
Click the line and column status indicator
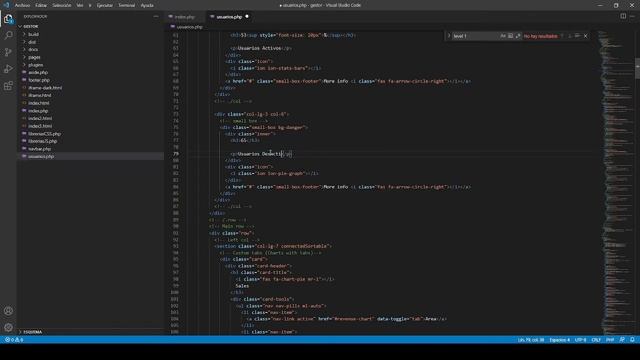point(531,340)
